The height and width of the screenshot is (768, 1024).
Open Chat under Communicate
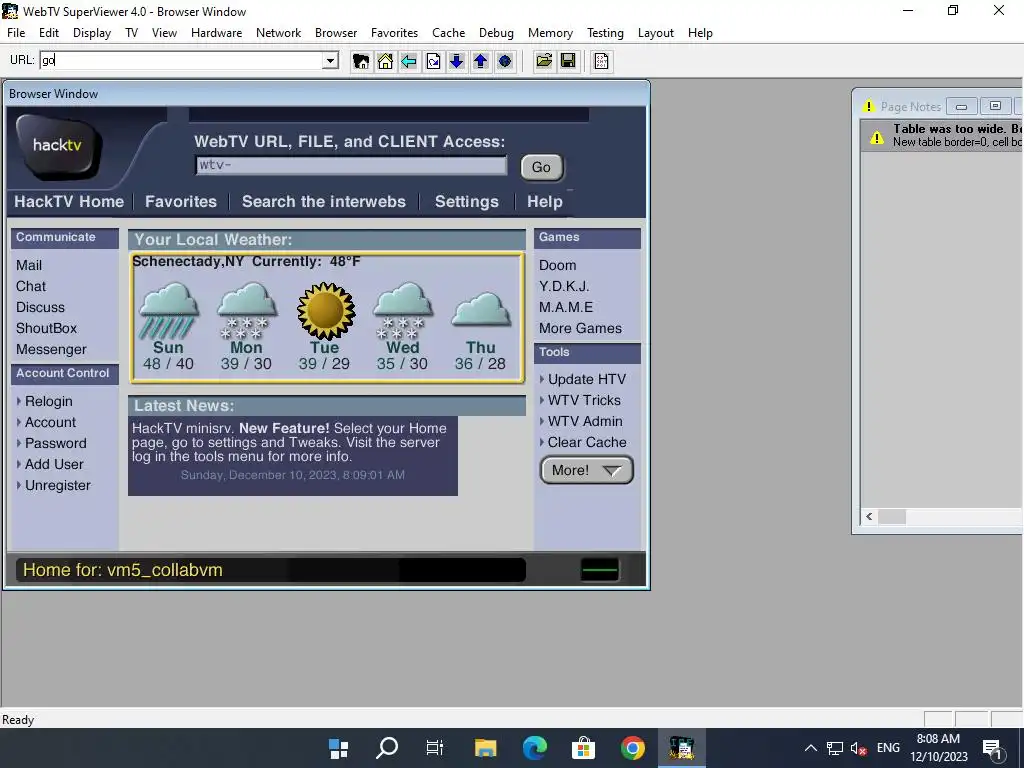31,286
